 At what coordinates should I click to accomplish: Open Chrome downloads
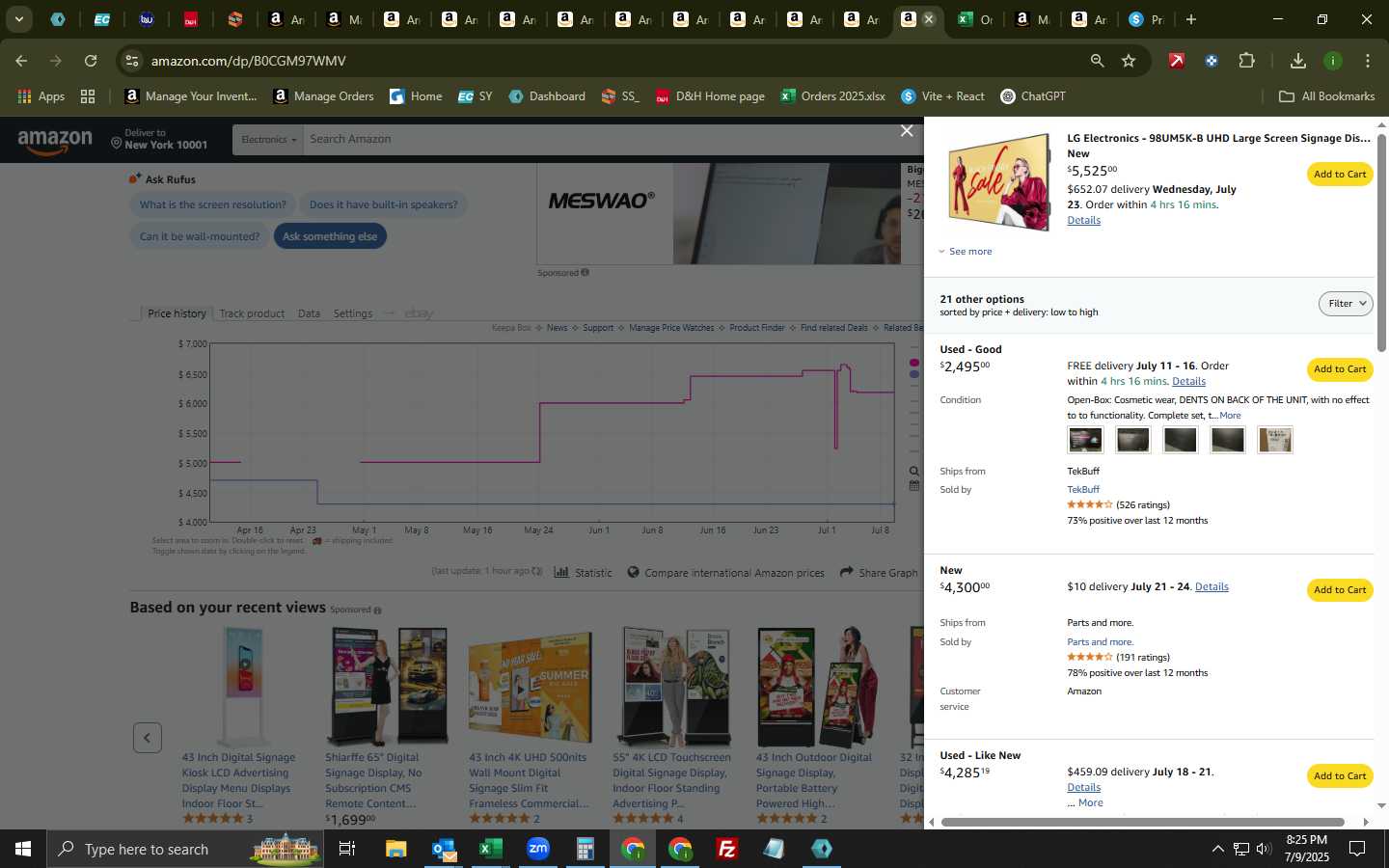(1297, 61)
